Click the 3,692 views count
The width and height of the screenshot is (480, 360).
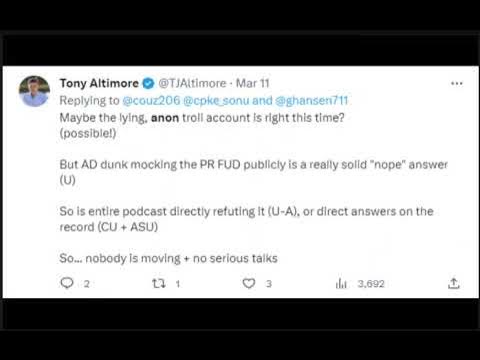(x=371, y=284)
